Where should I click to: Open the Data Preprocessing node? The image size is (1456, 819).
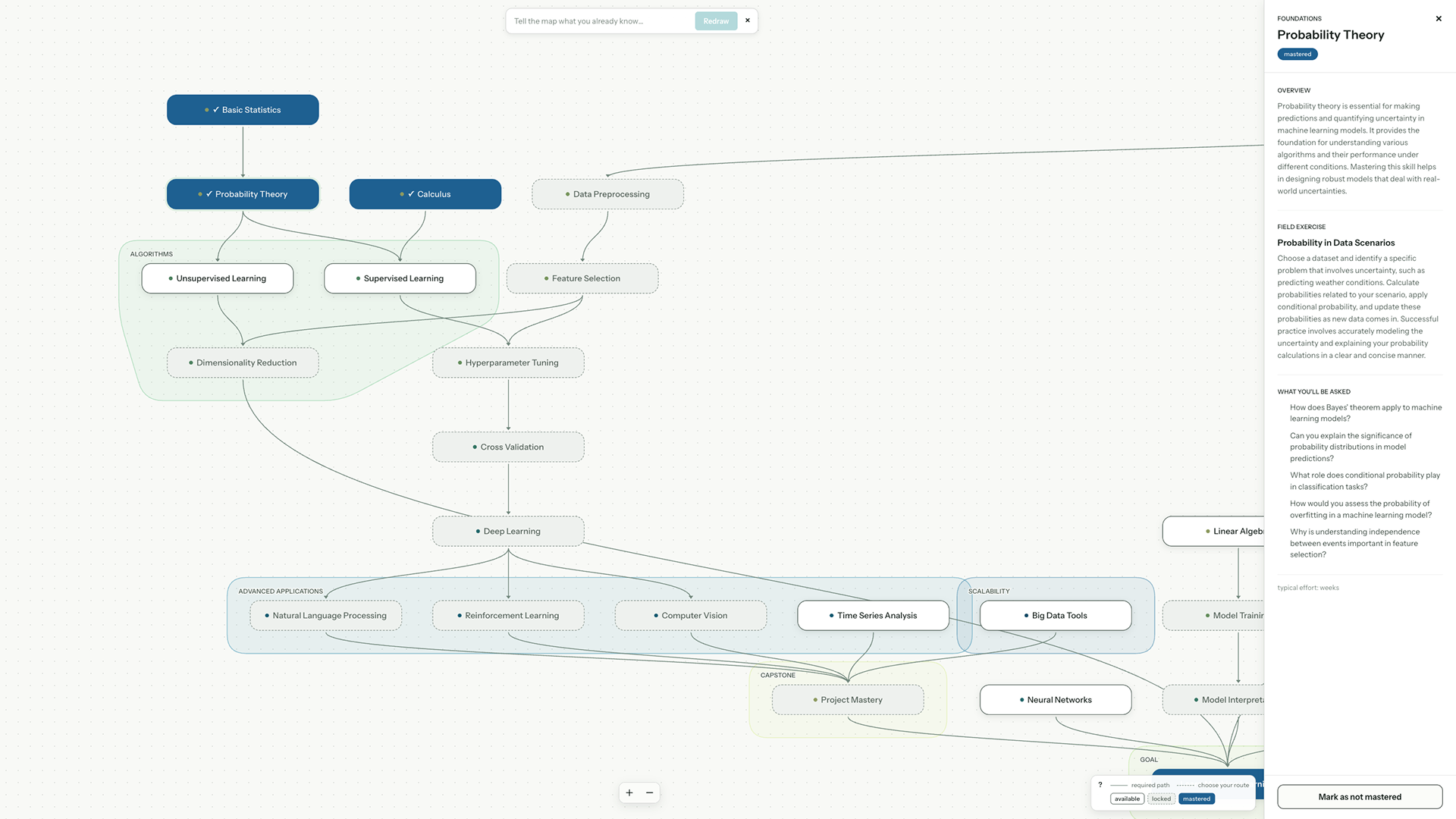(607, 194)
